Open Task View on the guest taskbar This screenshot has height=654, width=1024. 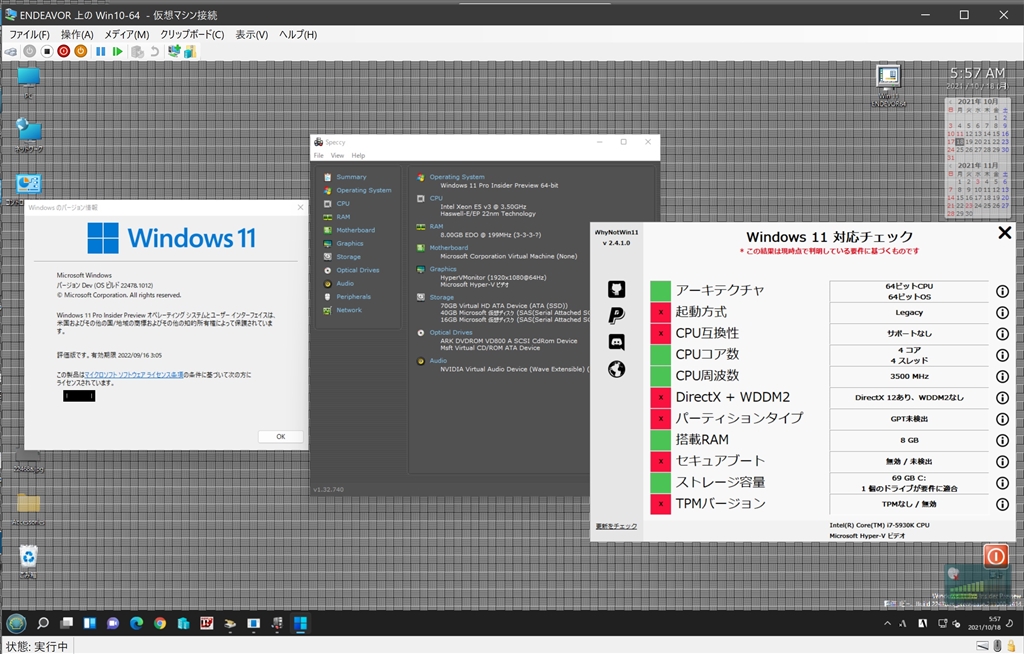[x=66, y=623]
